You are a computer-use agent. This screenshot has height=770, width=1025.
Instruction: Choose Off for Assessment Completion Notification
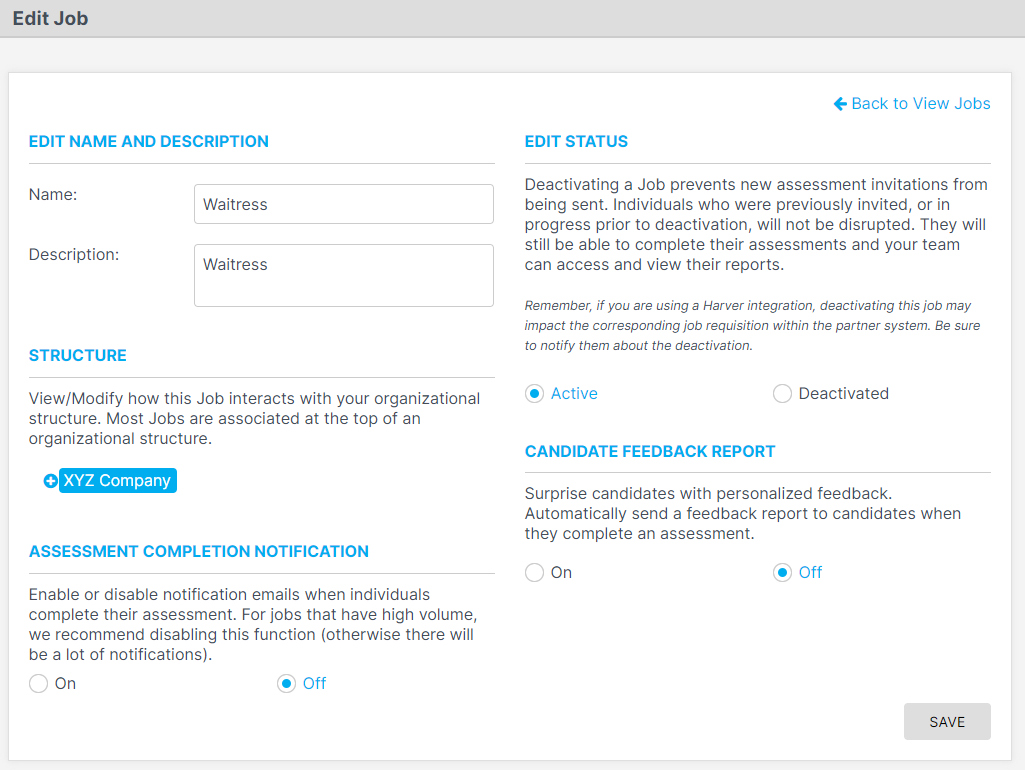pos(286,684)
